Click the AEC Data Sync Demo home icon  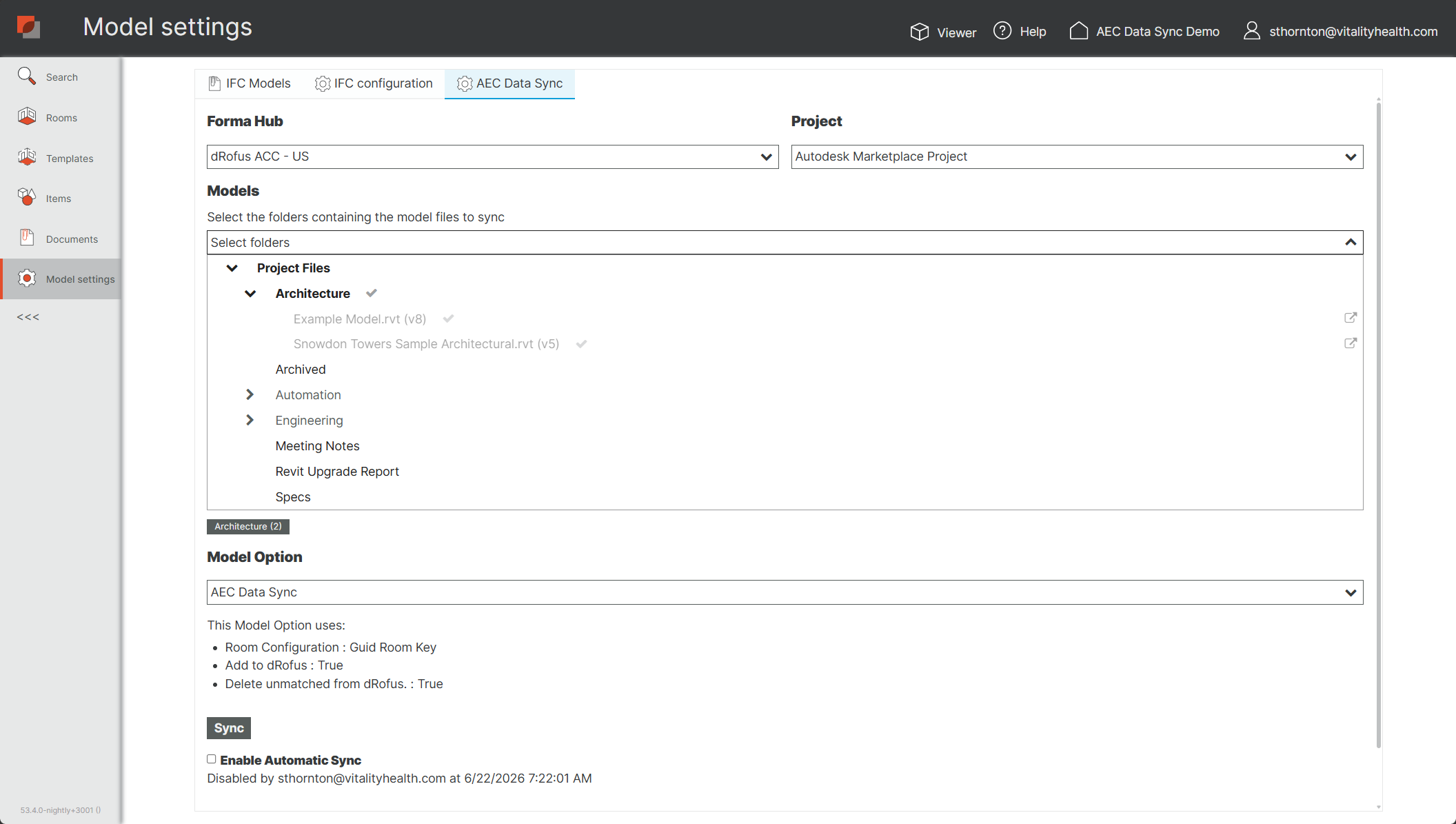pos(1079,31)
